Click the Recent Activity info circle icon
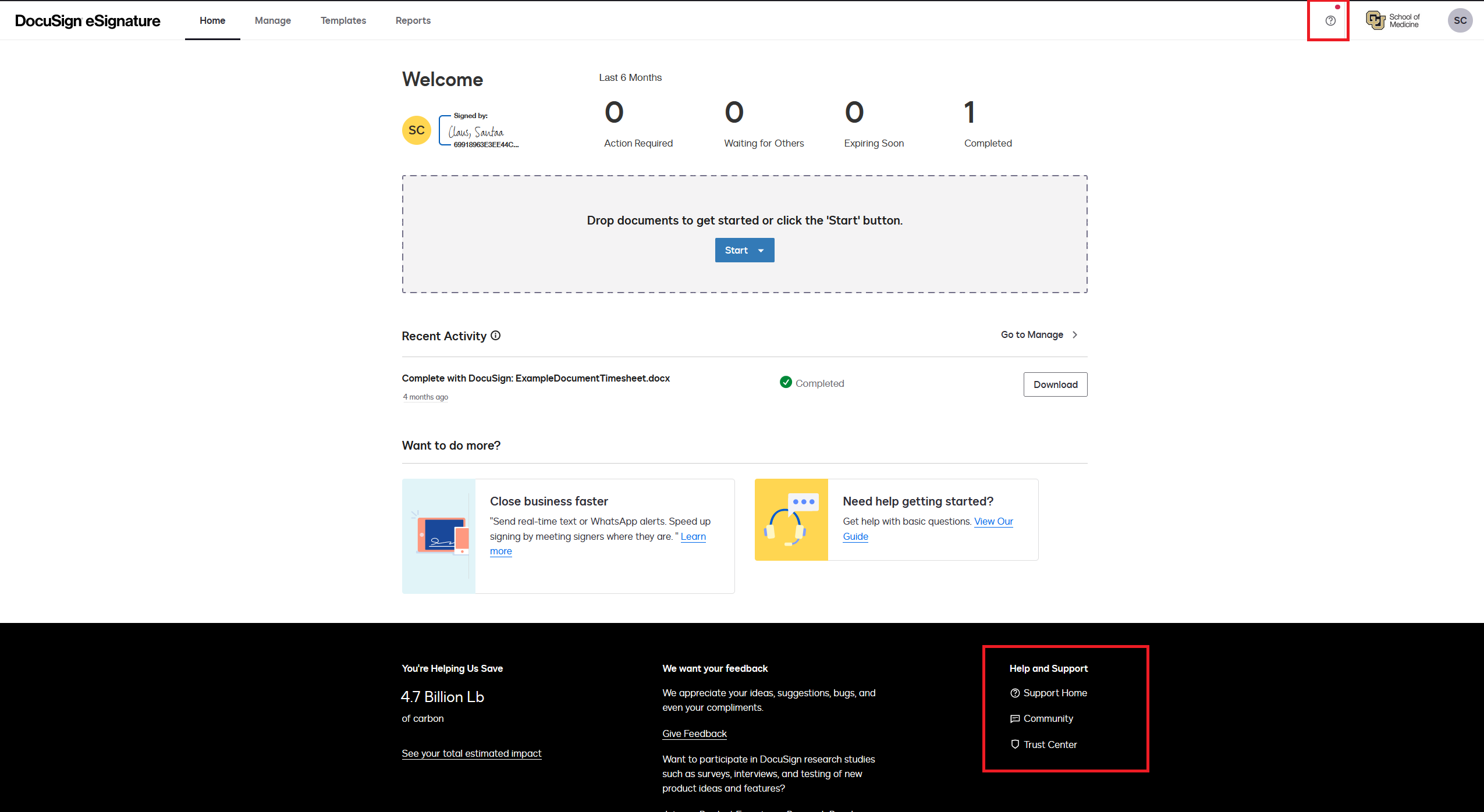 tap(497, 335)
